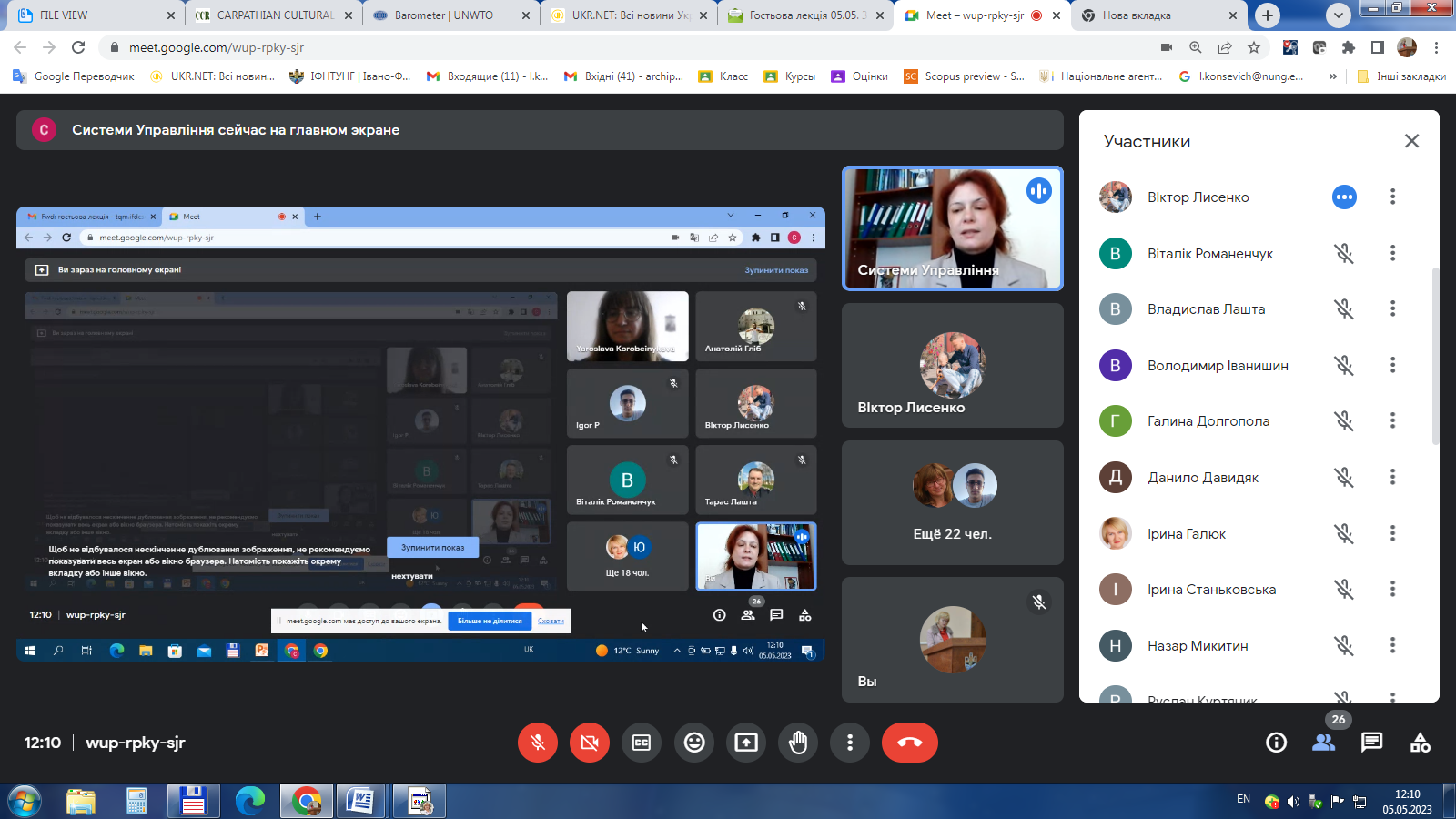This screenshot has height=819, width=1456.
Task: Open the Google Переводчик bookmark
Action: coord(75,76)
